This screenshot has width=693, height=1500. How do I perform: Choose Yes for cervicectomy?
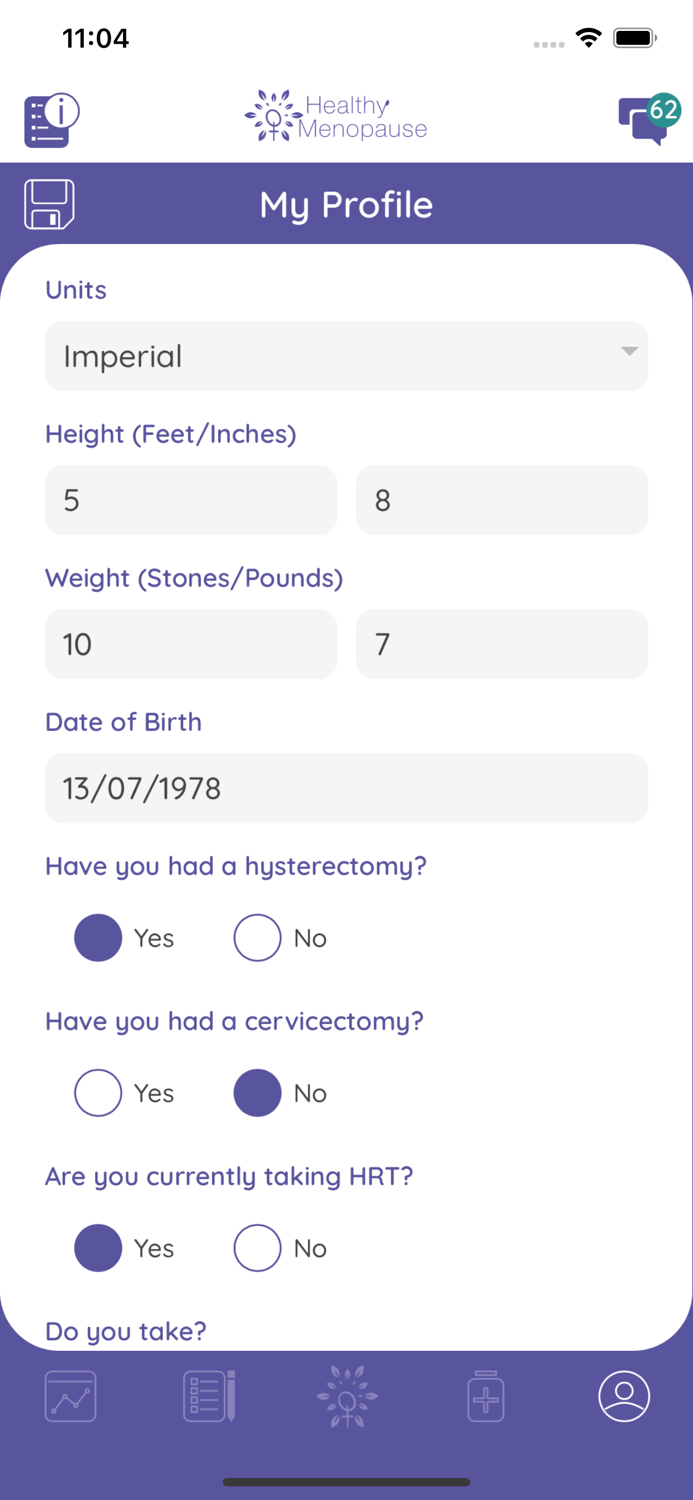tap(98, 1093)
